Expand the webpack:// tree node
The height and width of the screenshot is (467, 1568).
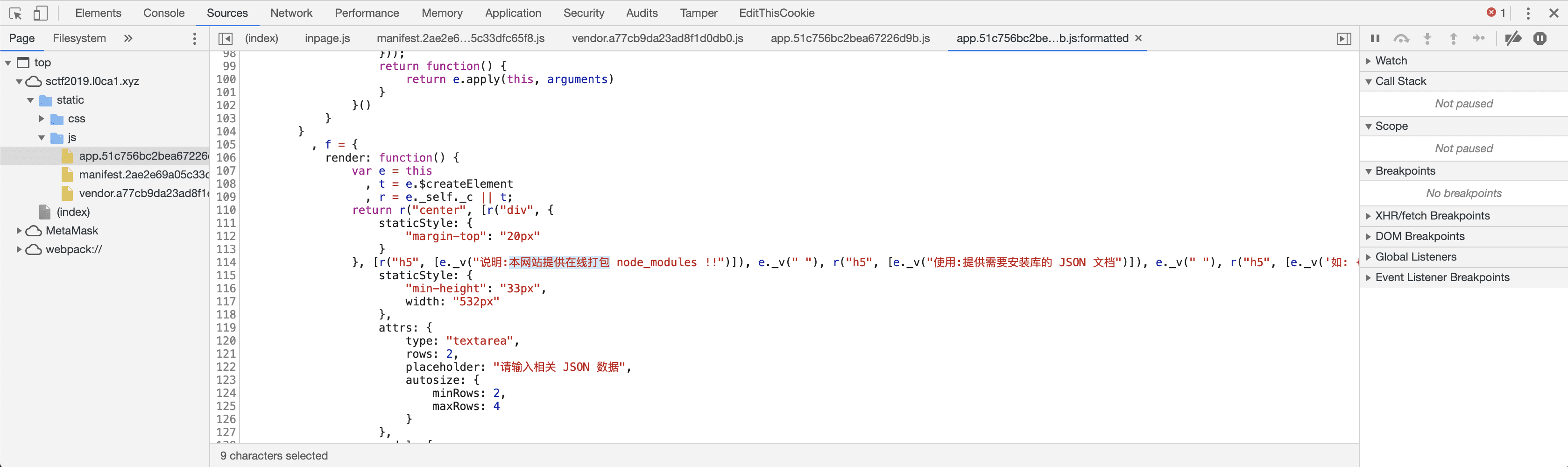click(19, 250)
